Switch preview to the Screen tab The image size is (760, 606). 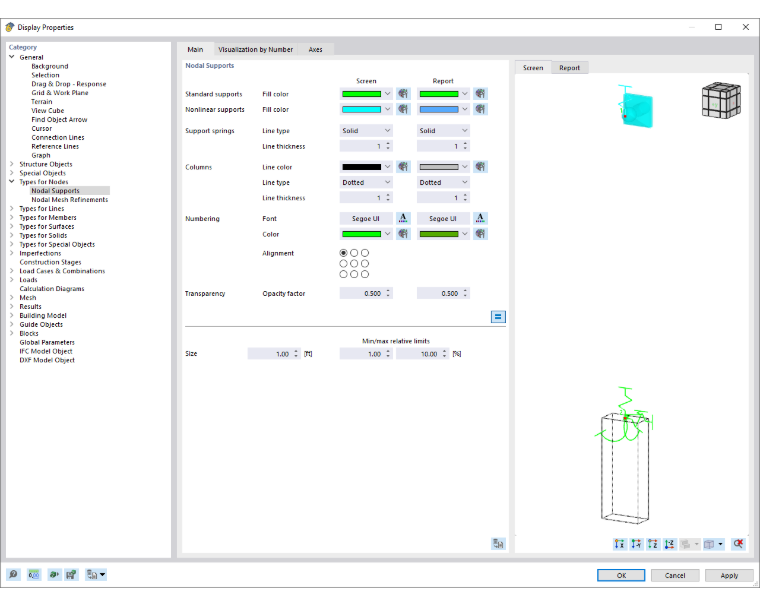(533, 67)
